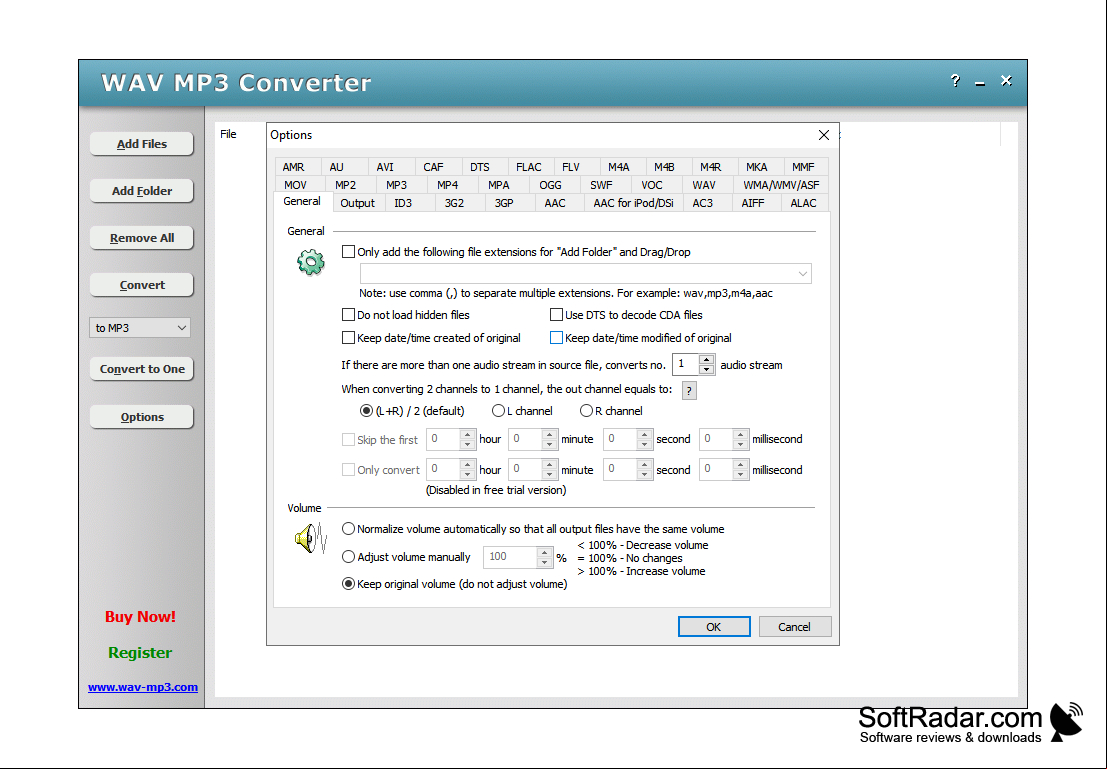Viewport: 1107px width, 769px height.
Task: Select the General tab
Action: [x=301, y=201]
